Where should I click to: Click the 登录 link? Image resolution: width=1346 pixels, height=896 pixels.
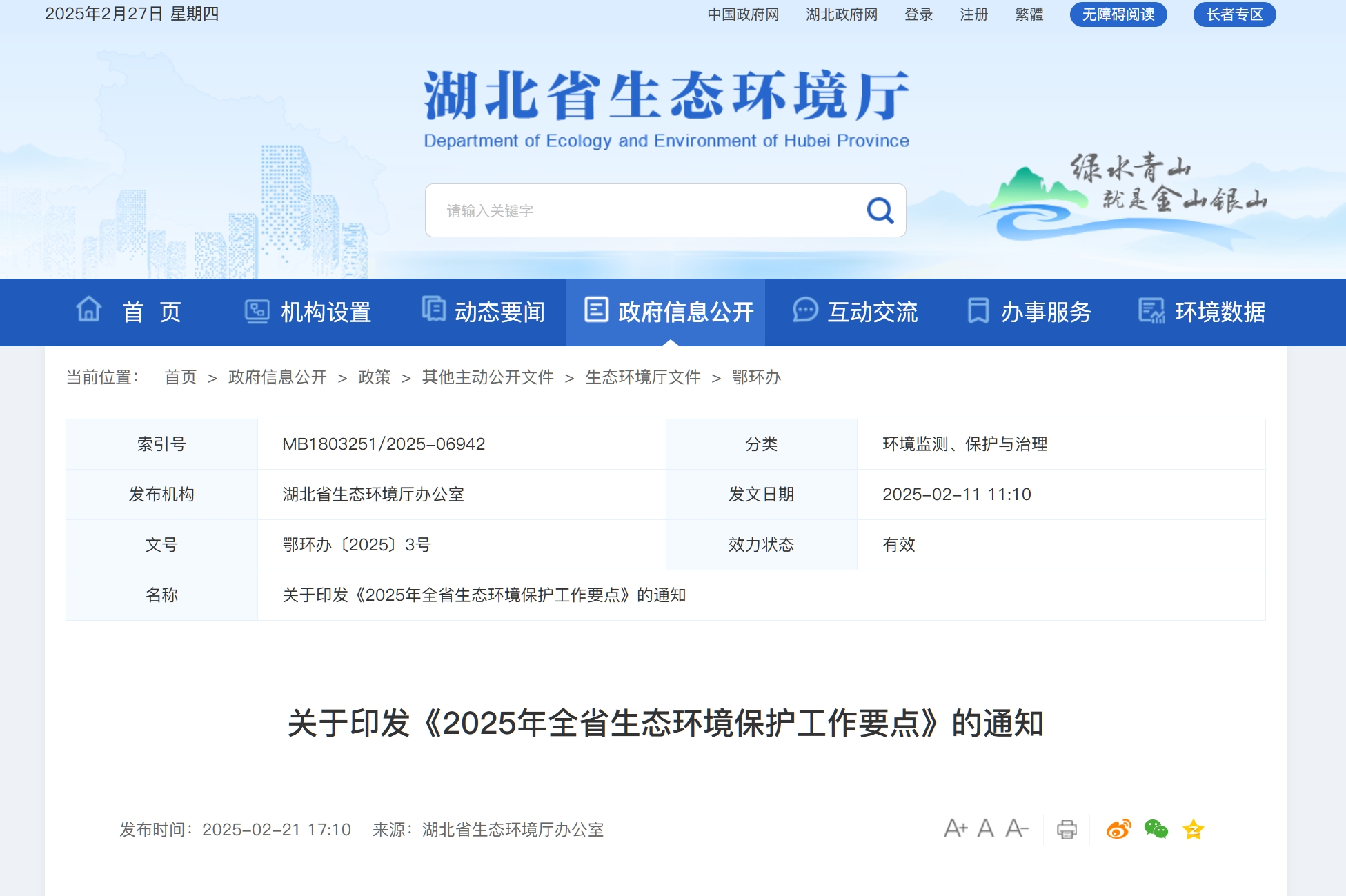coord(919,14)
